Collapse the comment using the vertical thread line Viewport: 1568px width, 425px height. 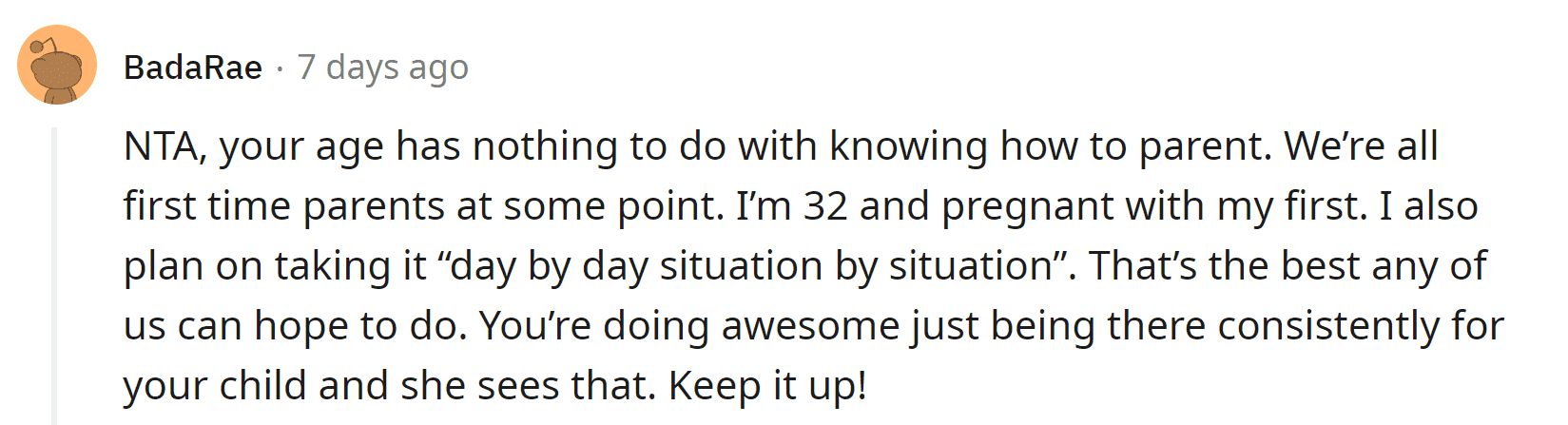(x=54, y=276)
